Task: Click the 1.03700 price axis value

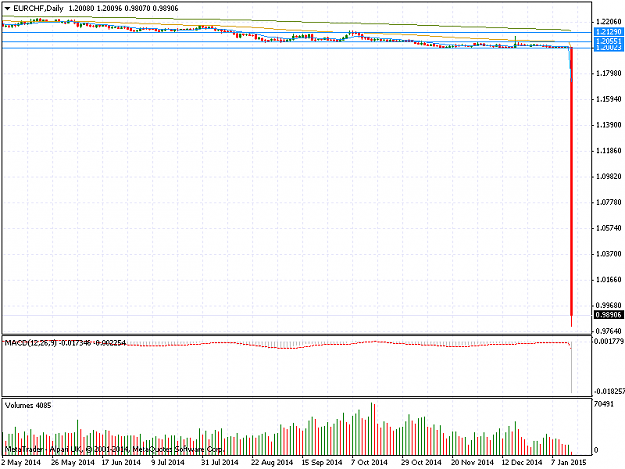Action: coord(609,254)
